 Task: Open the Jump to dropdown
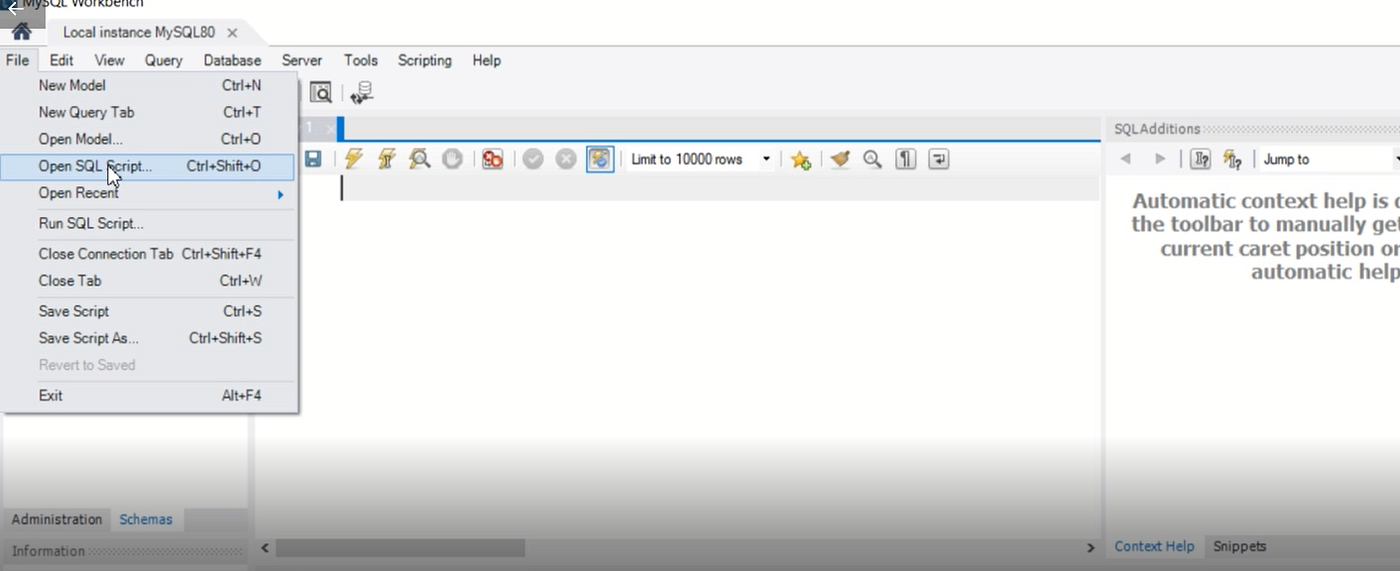point(1328,159)
